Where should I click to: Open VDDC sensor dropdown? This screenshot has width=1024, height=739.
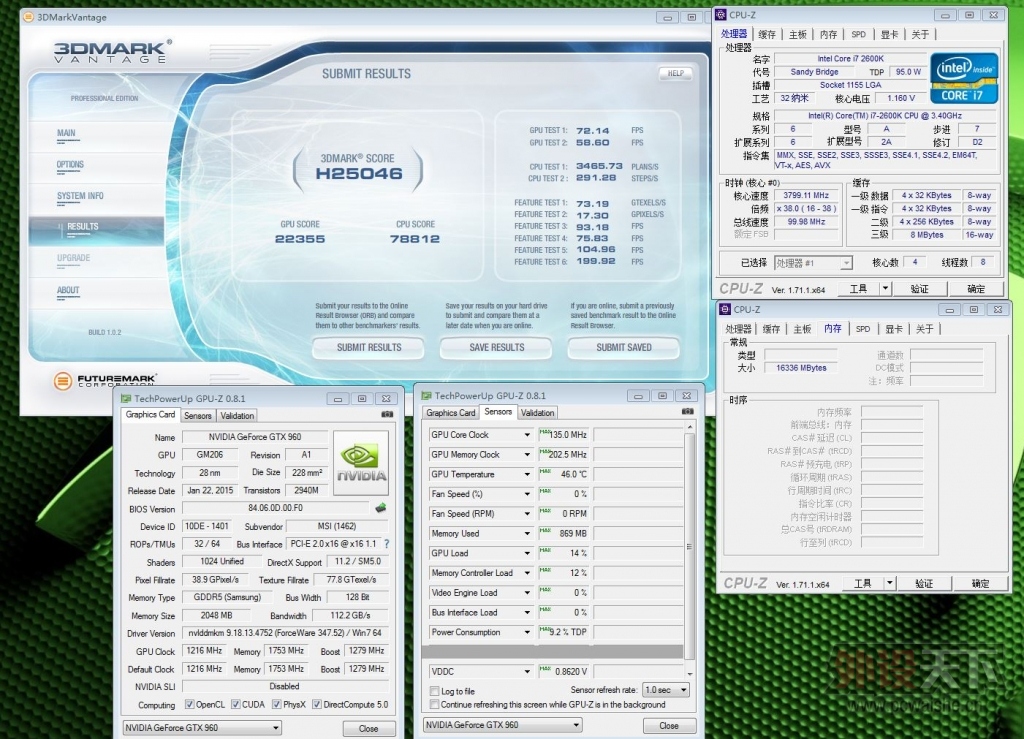(x=527, y=671)
